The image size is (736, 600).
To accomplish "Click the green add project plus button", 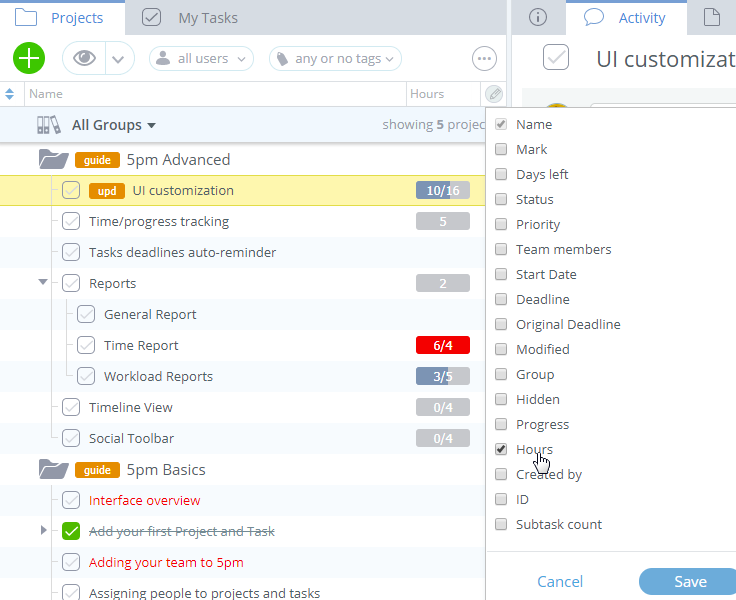I will point(29,58).
